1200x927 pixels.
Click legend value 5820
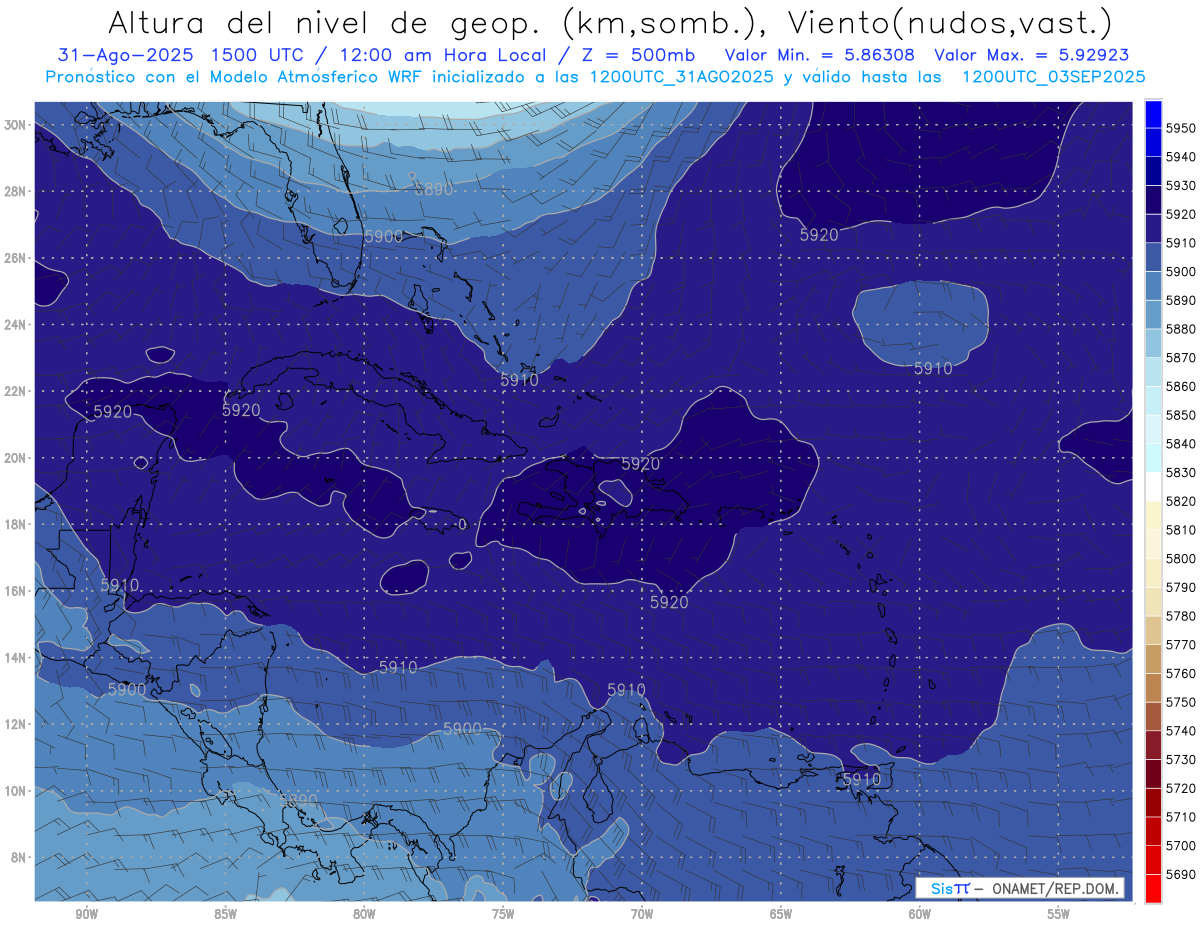[x=1180, y=501]
